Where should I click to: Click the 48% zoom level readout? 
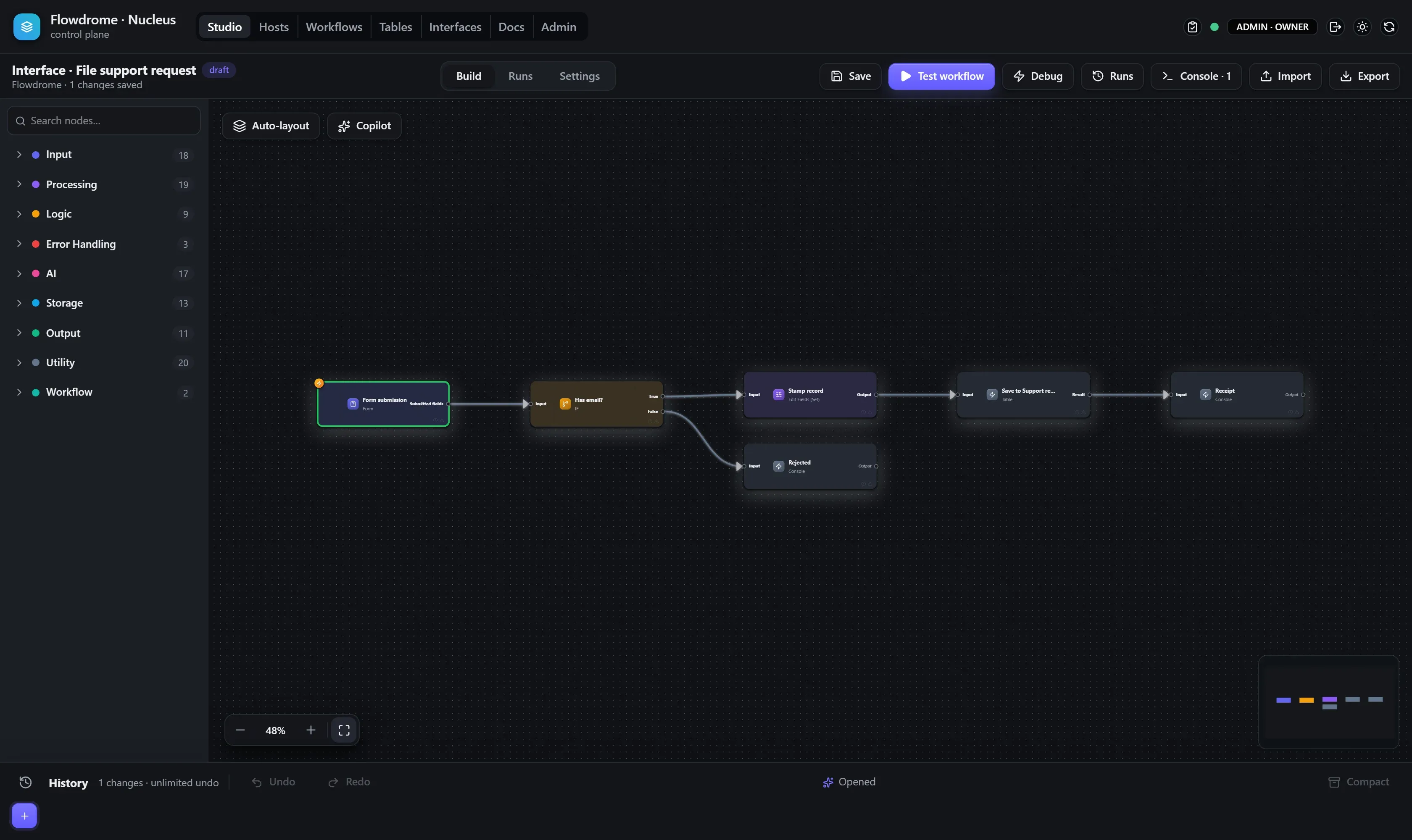tap(275, 730)
